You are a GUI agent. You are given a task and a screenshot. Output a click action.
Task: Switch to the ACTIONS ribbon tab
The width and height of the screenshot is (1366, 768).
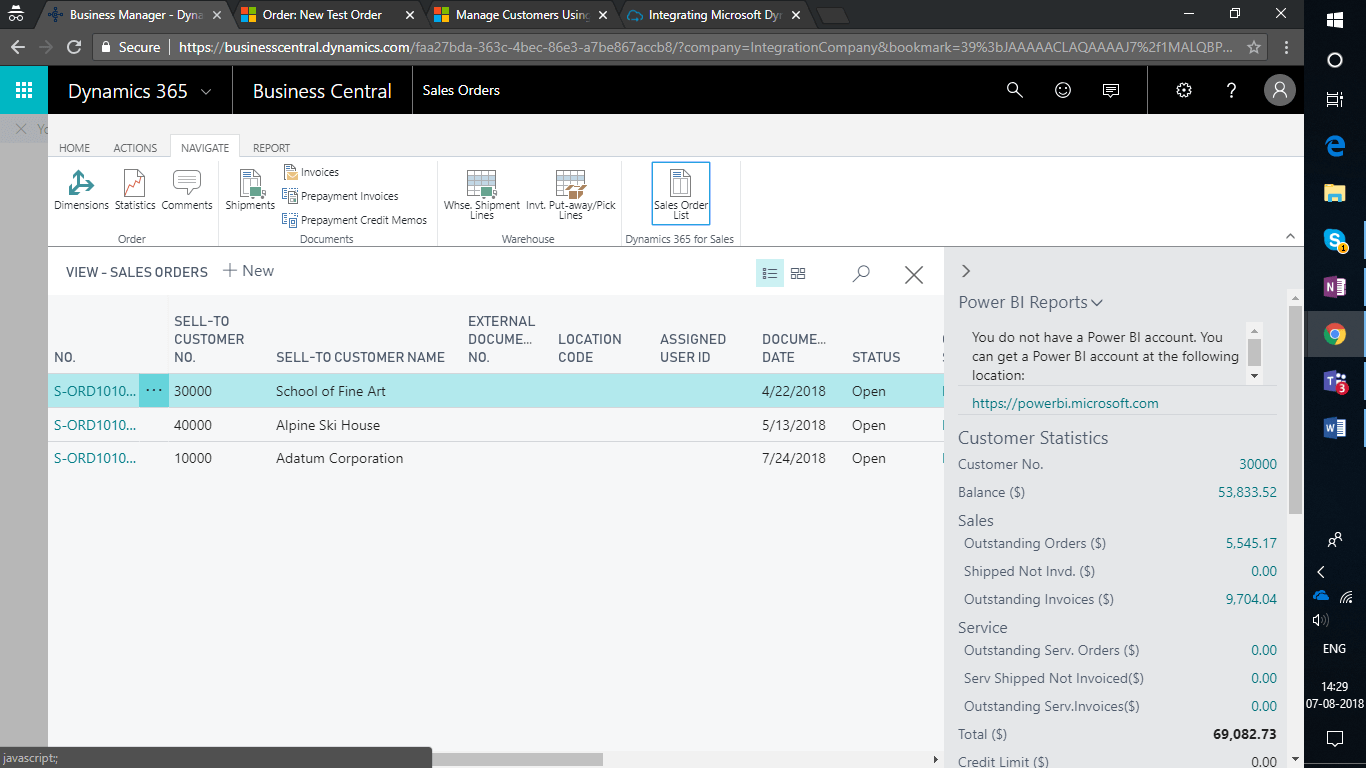tap(135, 148)
